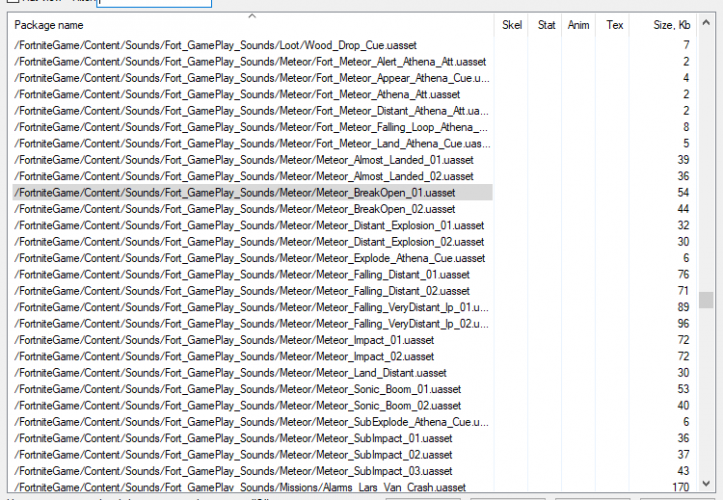This screenshot has width=723, height=500.
Task: Sort list by Package name column
Action: pos(250,24)
